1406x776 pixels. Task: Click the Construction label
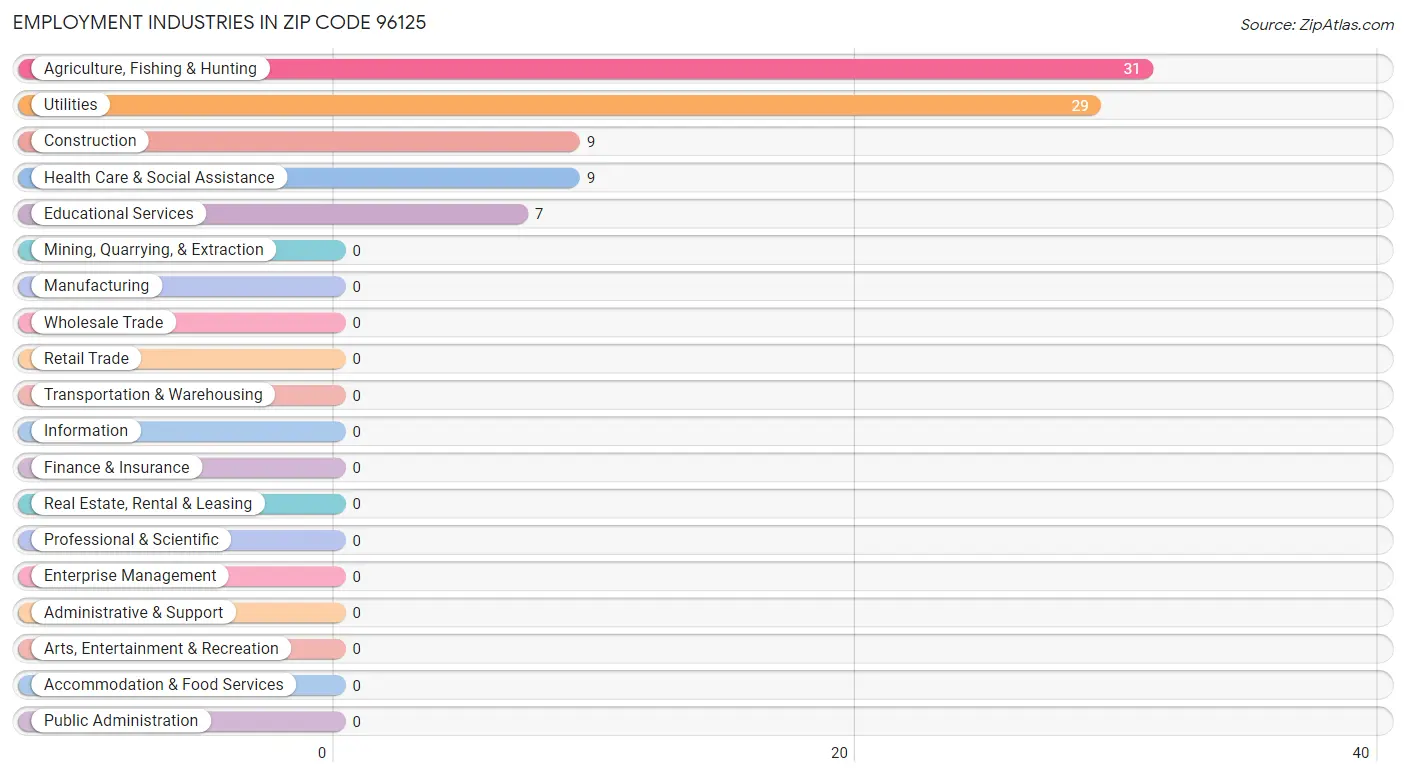point(90,141)
